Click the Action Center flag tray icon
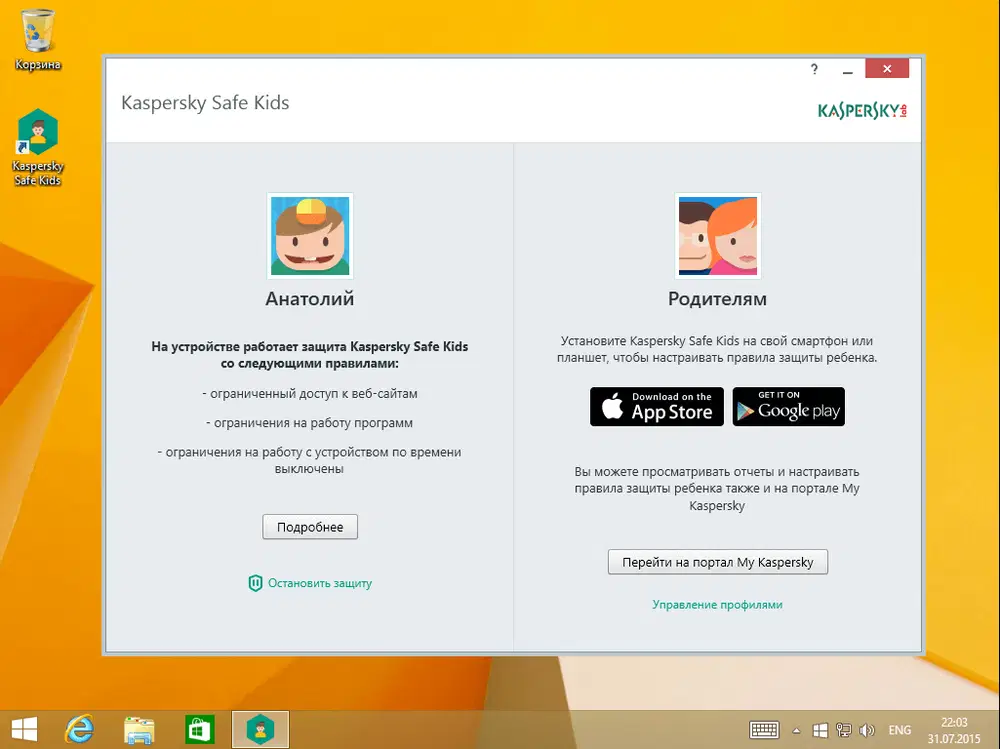The image size is (1000, 749). 820,730
